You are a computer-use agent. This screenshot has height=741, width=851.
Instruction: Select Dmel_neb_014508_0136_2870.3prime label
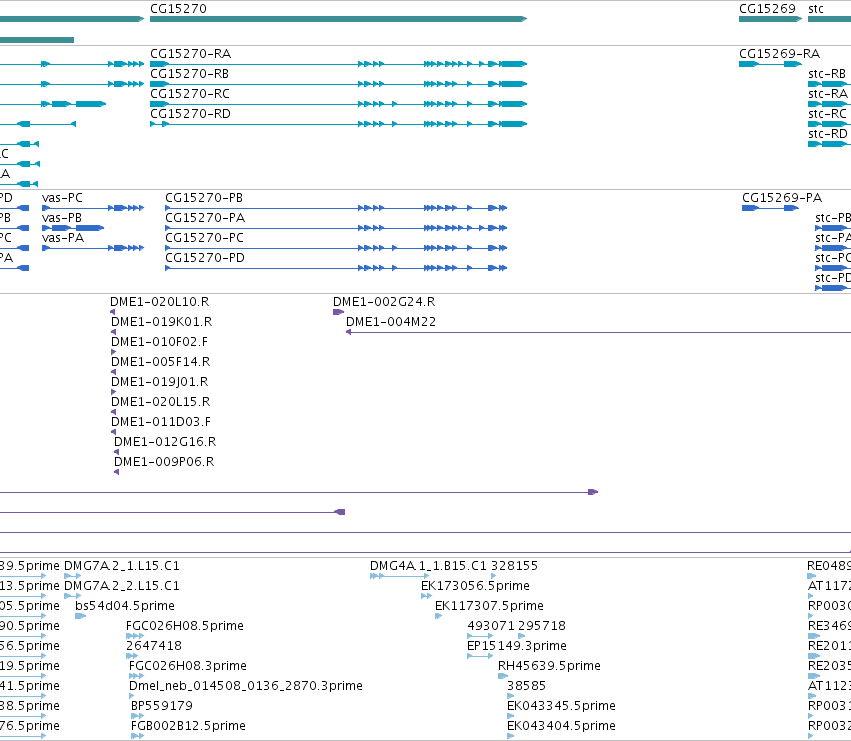246,686
